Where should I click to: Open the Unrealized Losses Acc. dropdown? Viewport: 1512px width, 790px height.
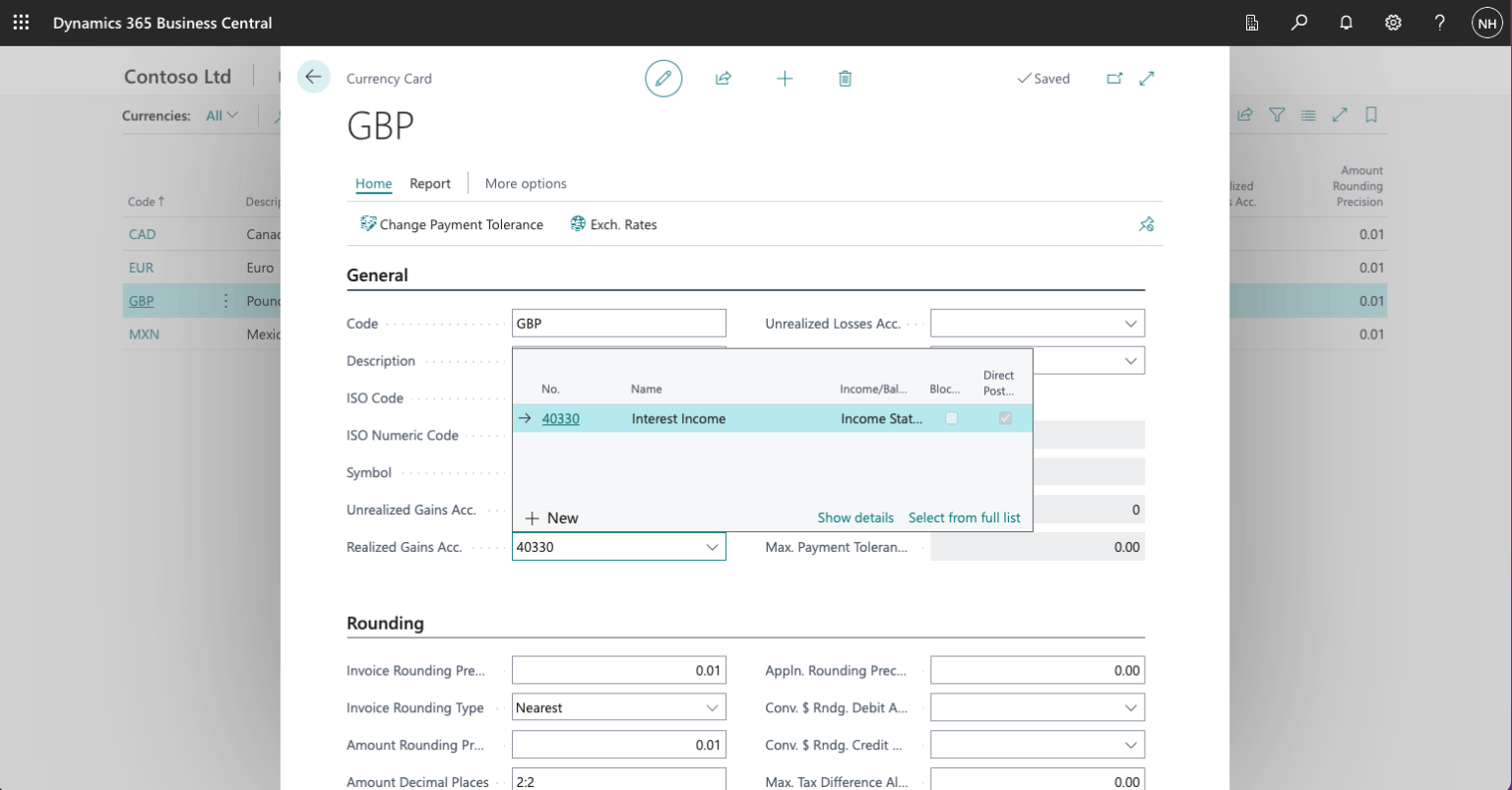coord(1130,324)
